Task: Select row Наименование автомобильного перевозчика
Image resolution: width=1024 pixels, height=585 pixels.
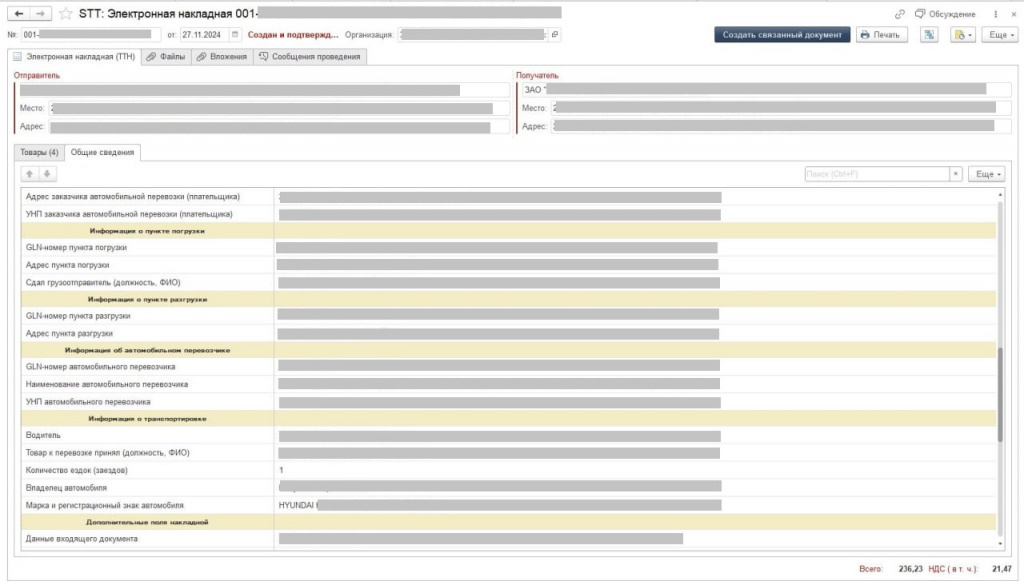Action: 508,385
